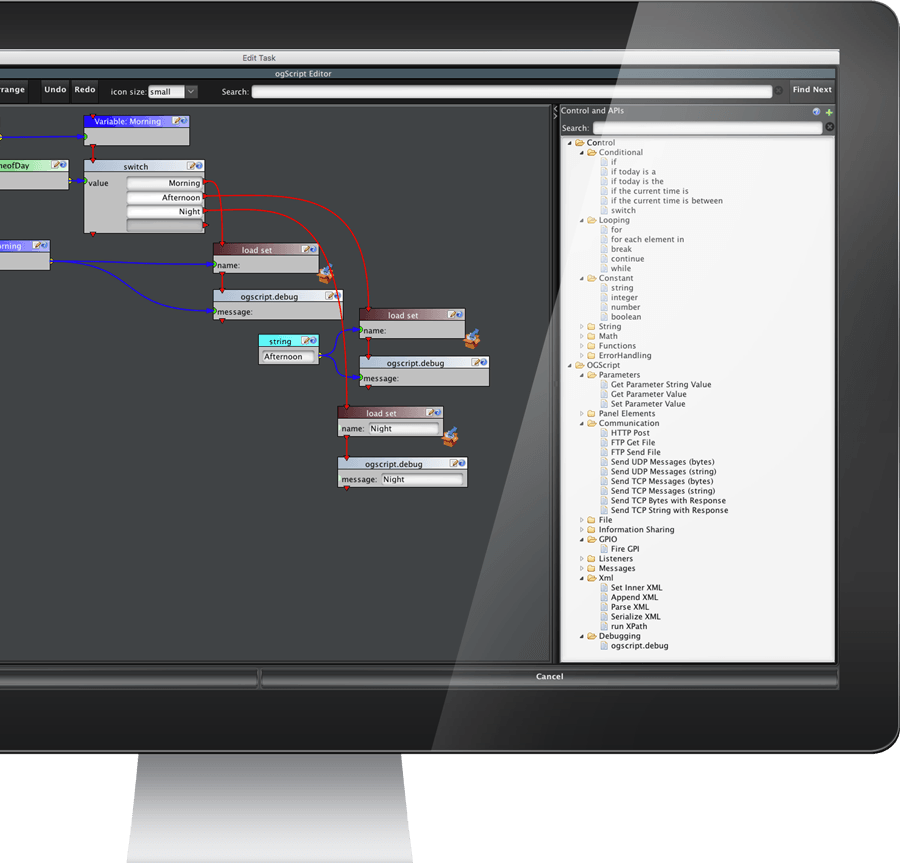Open the icon size dropdown
Viewport: 900px width, 863px height.
click(x=191, y=92)
